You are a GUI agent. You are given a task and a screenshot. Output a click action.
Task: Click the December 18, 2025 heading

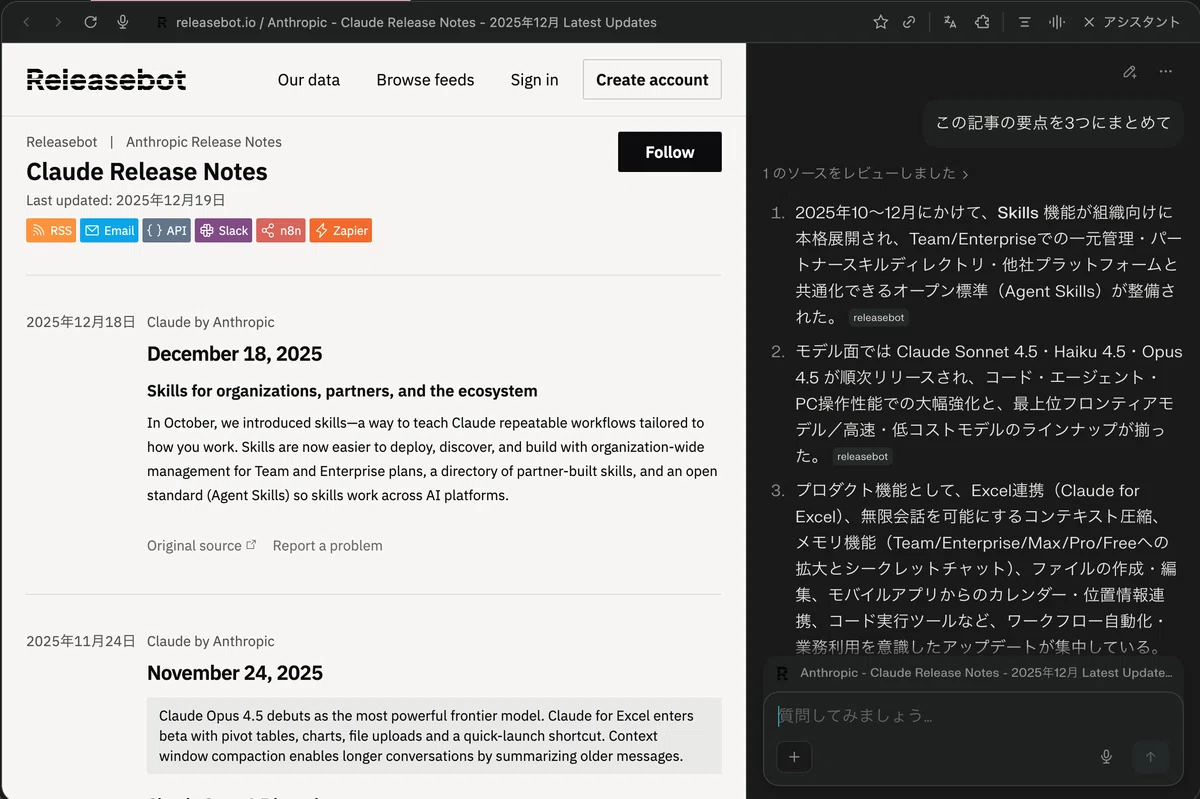(234, 354)
